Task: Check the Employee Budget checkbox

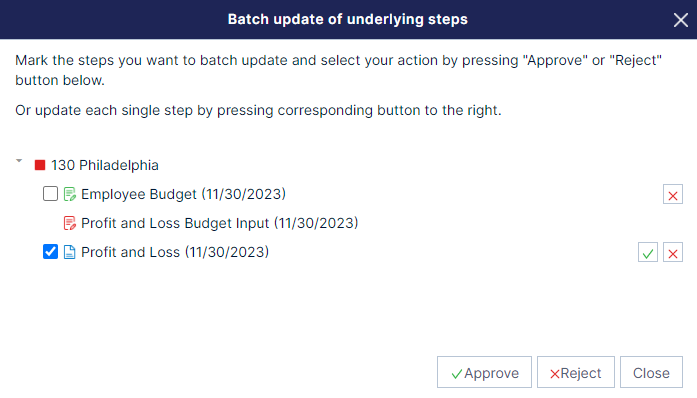Action: [x=50, y=194]
